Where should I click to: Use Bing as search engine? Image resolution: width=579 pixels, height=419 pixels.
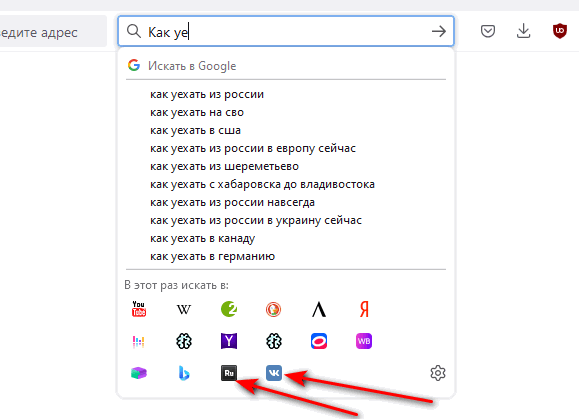pos(184,373)
